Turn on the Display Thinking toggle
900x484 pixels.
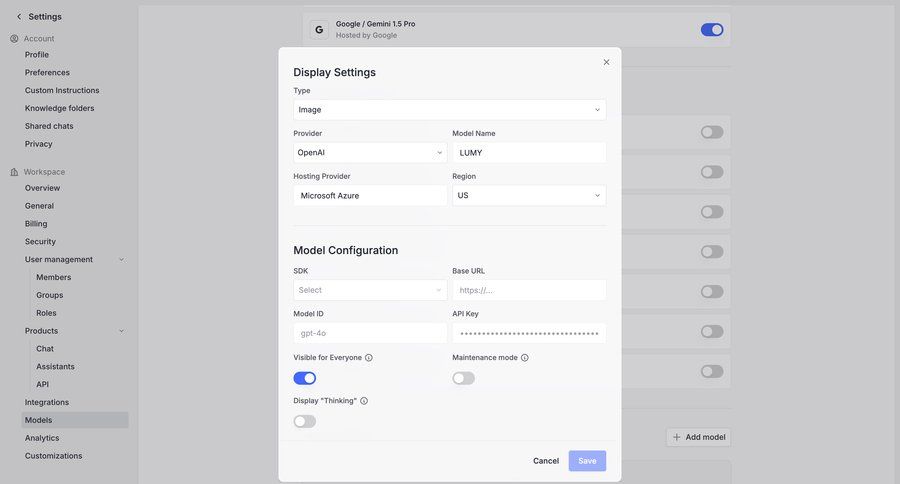pos(305,421)
